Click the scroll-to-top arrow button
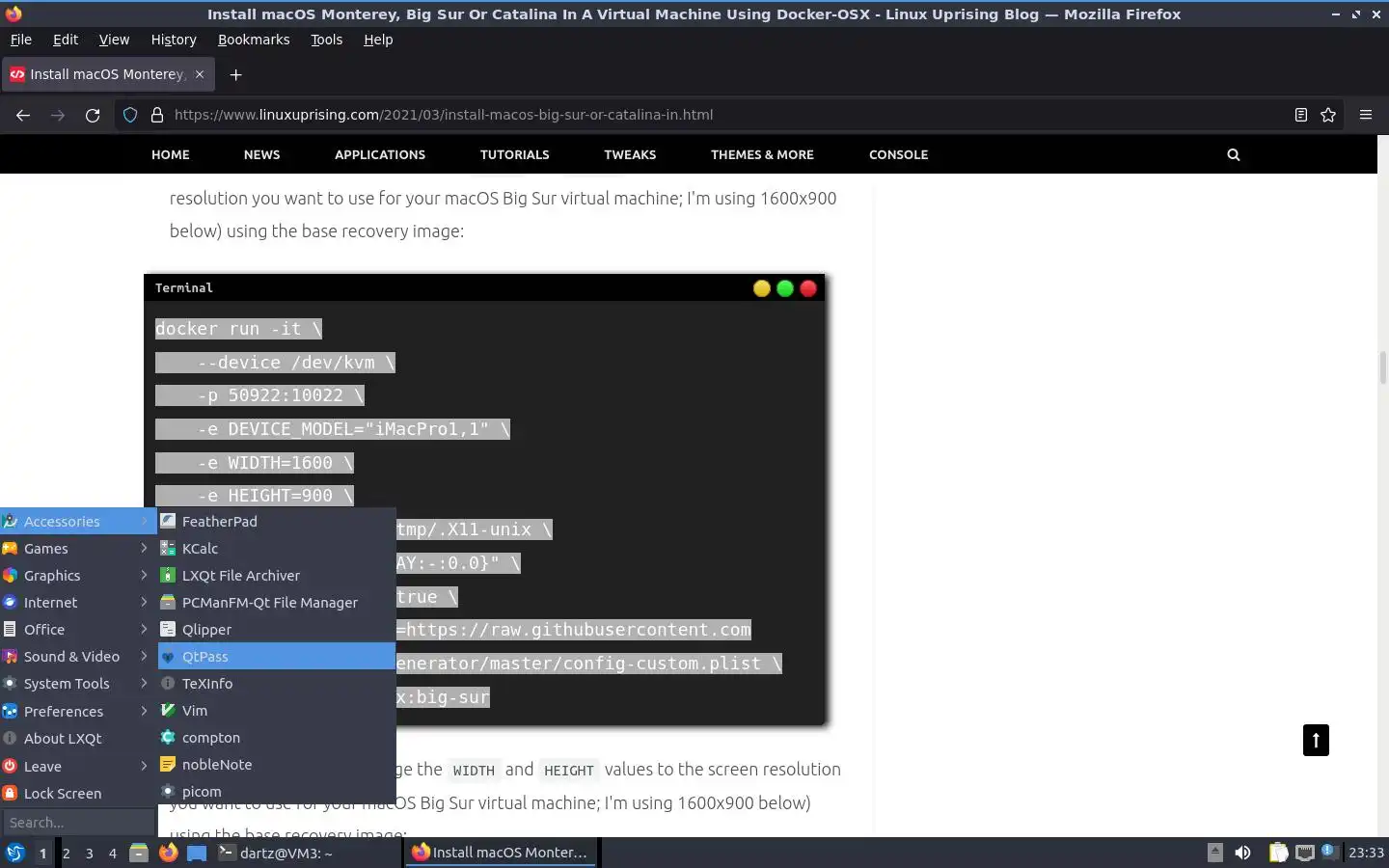Screen dimensions: 1389x868 coord(1316,740)
